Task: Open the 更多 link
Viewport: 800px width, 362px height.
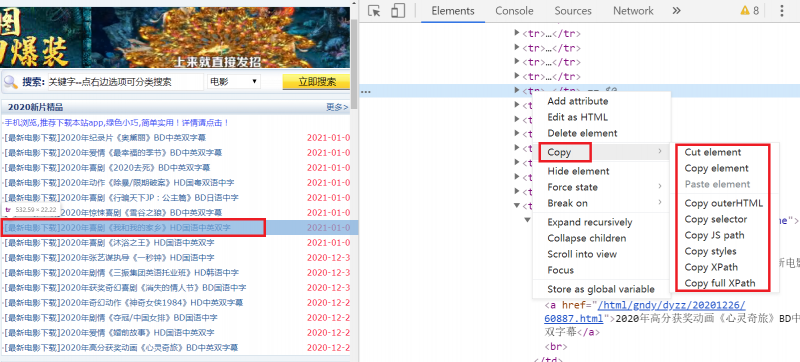Action: (x=337, y=107)
